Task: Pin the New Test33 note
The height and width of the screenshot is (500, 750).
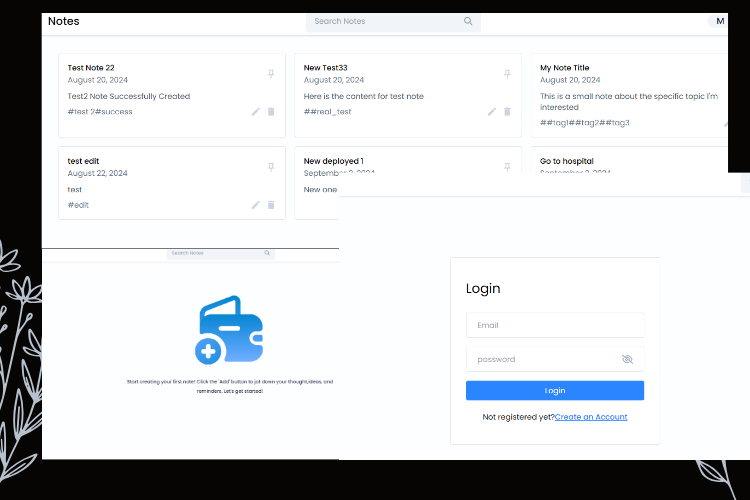Action: (507, 74)
